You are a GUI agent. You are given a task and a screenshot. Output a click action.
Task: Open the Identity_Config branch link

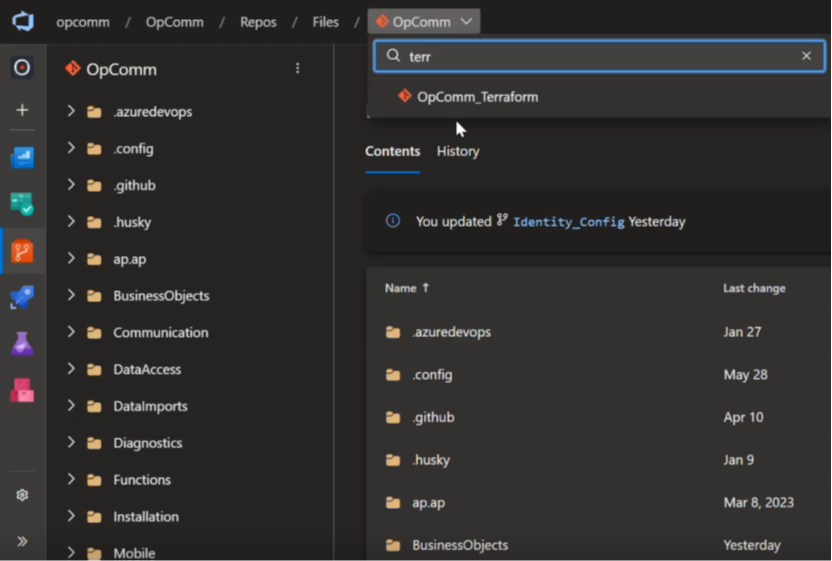568,222
